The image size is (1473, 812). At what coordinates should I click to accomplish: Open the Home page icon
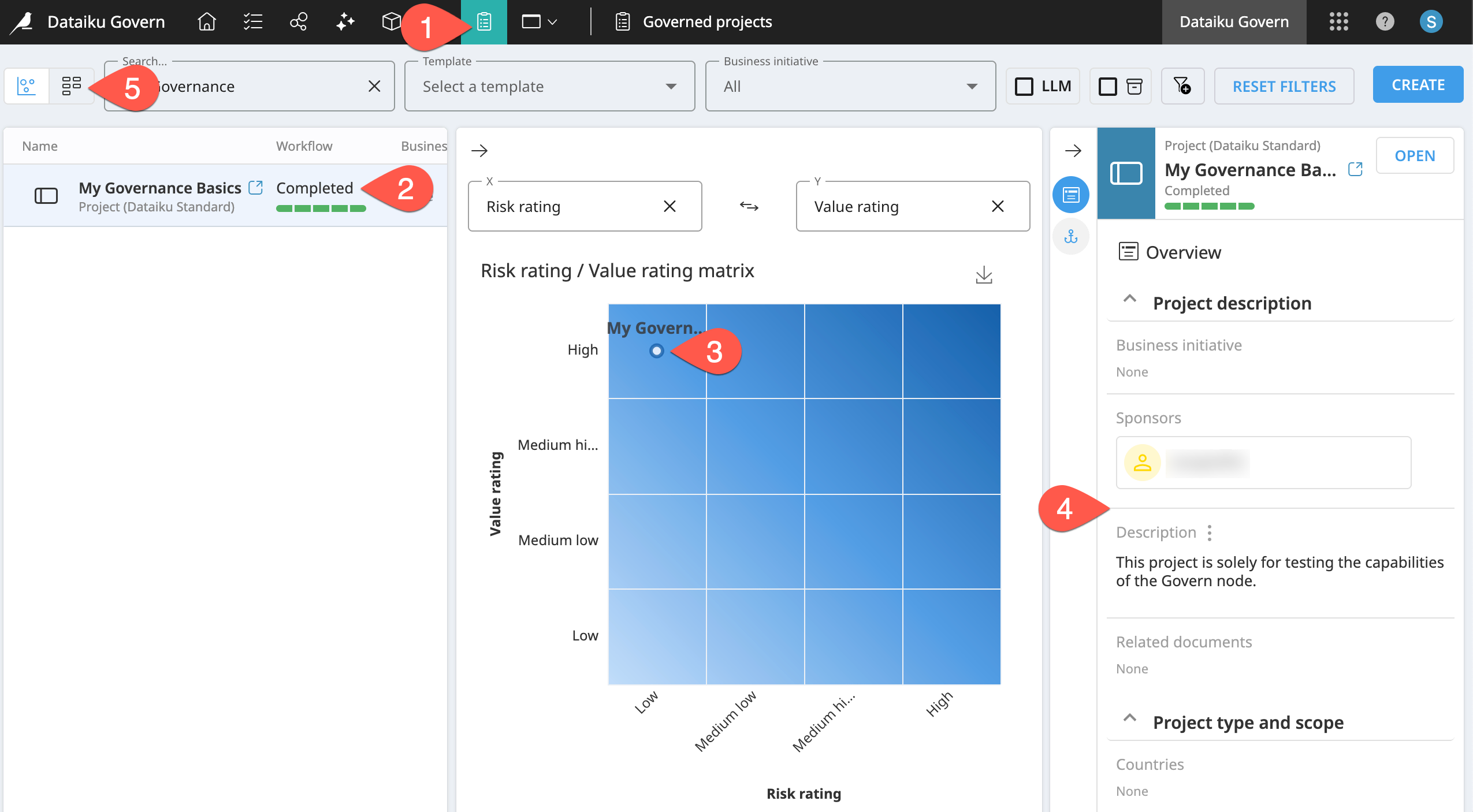point(206,22)
